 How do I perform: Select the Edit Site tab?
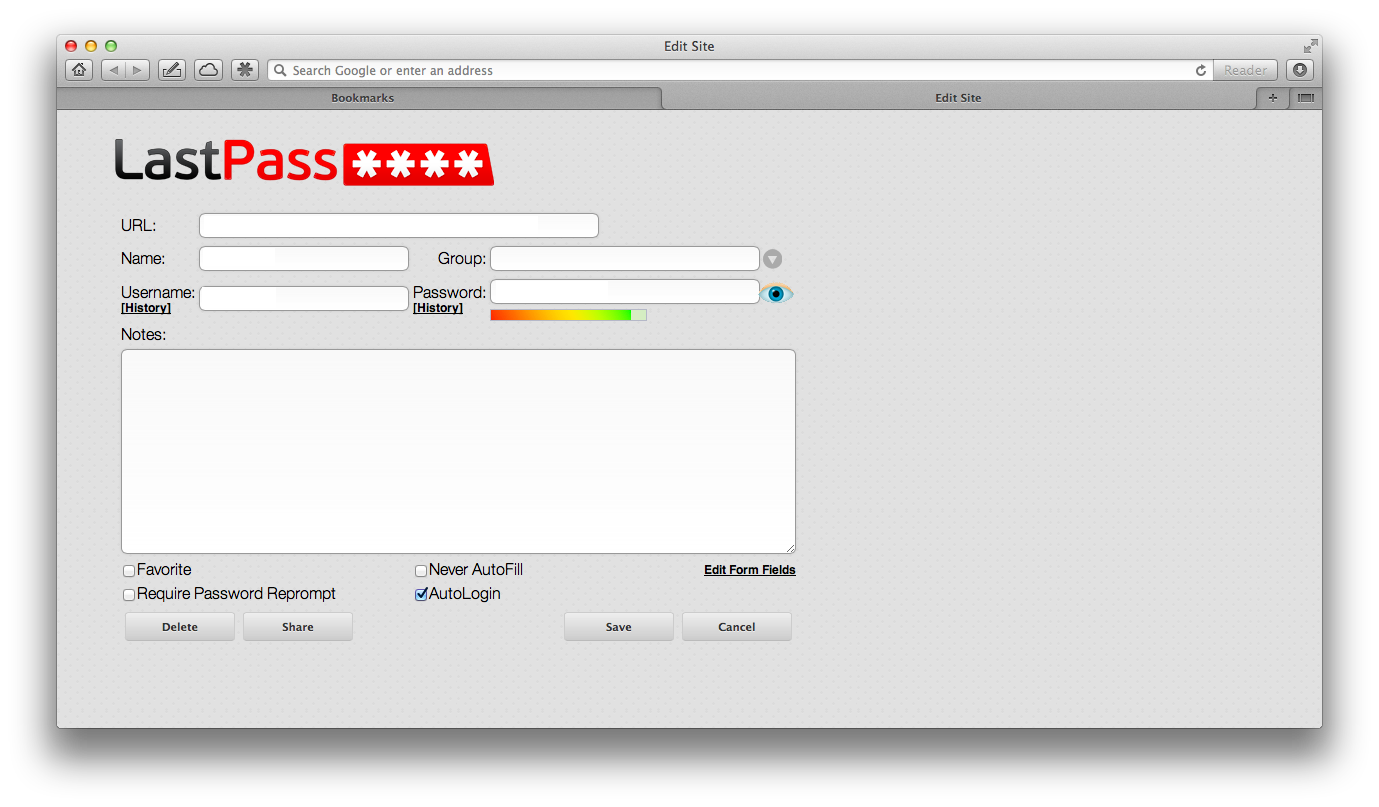[958, 98]
